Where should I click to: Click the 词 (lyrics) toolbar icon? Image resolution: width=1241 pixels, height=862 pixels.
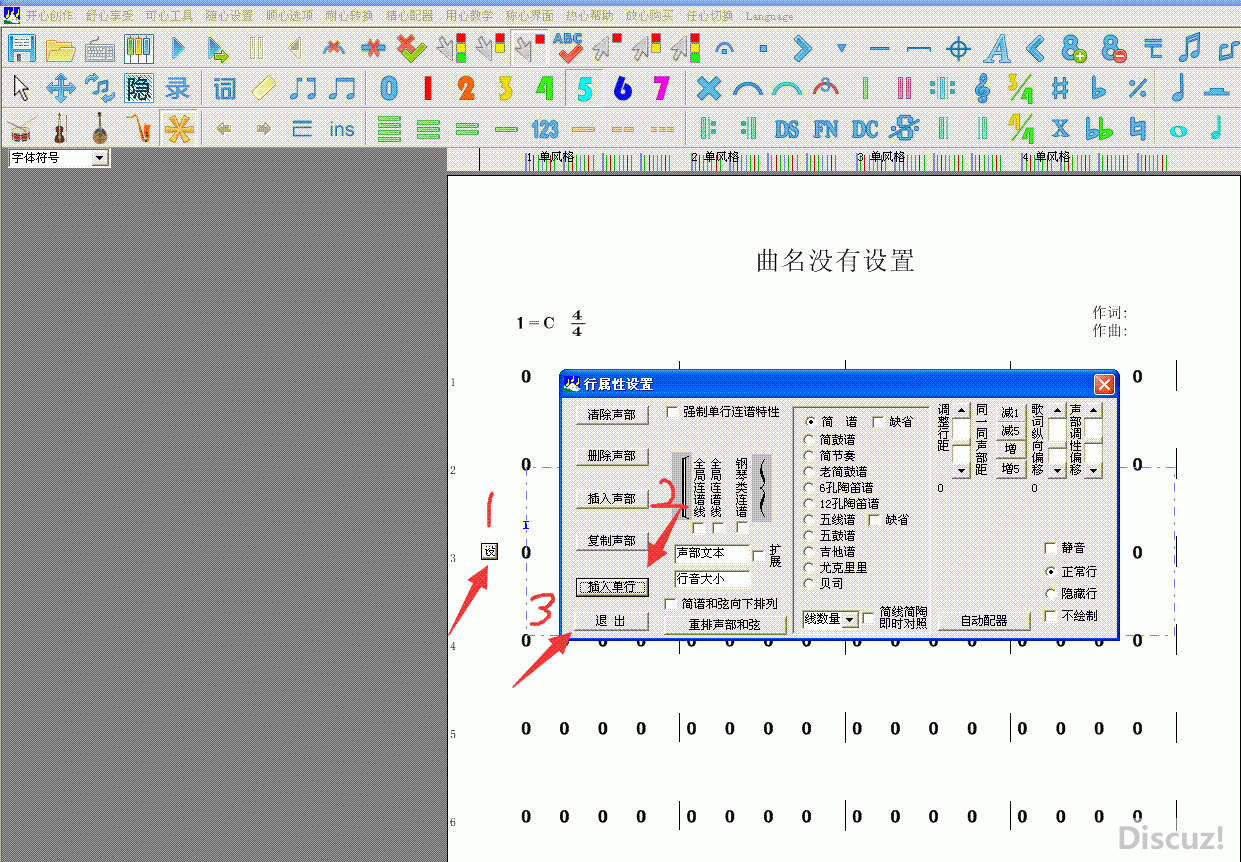[224, 89]
